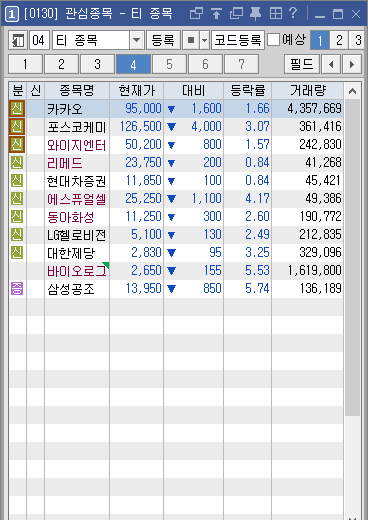
Task: Select the 카카오 stock name
Action: [65, 109]
